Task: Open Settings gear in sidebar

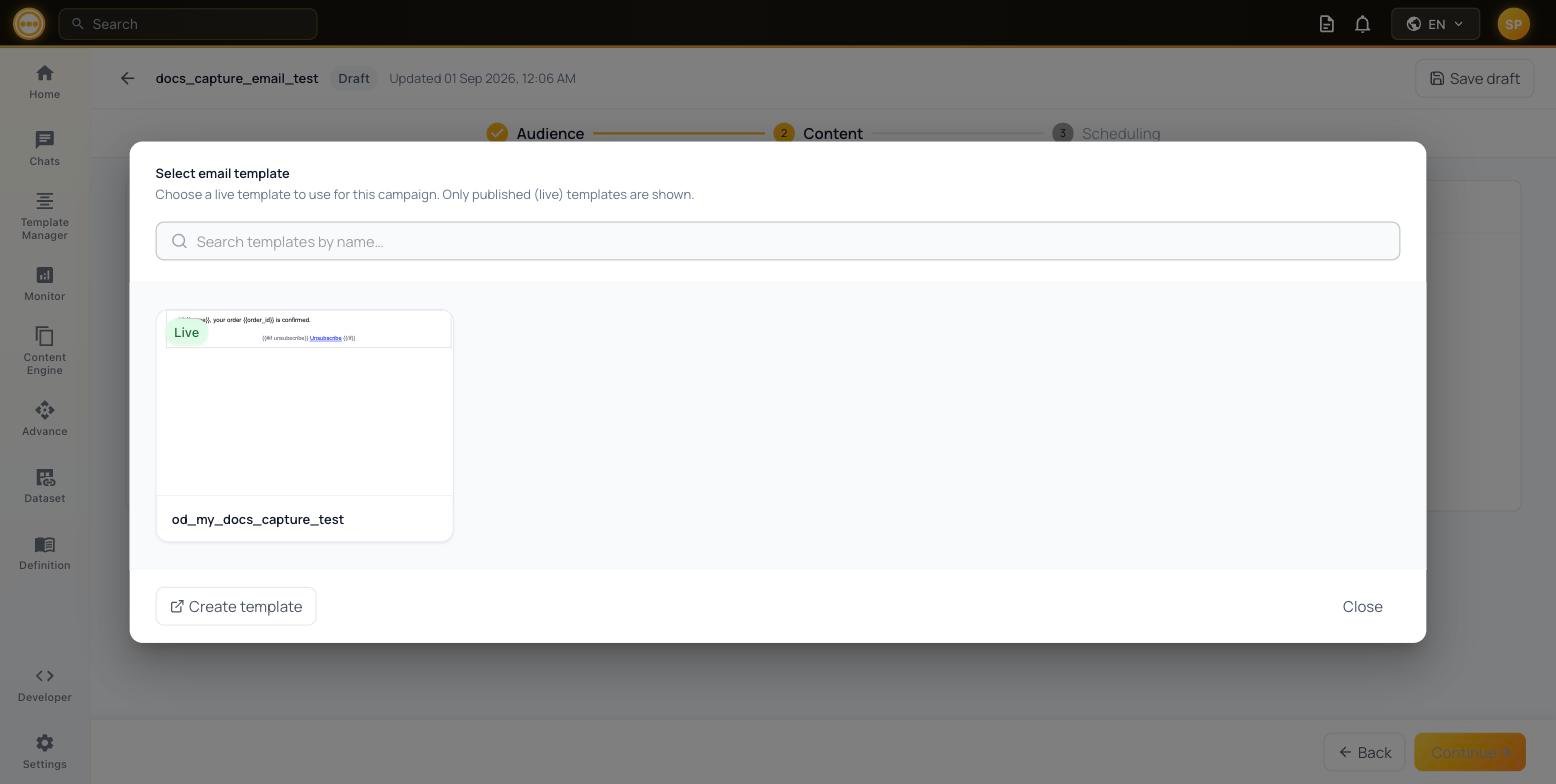Action: click(x=44, y=752)
